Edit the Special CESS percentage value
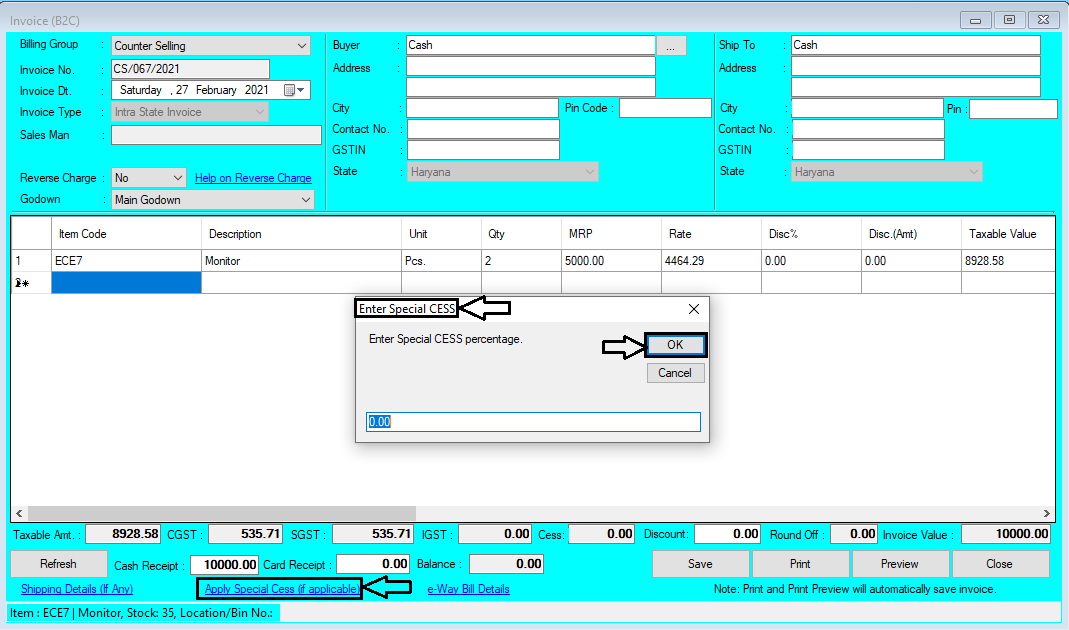 (x=533, y=421)
